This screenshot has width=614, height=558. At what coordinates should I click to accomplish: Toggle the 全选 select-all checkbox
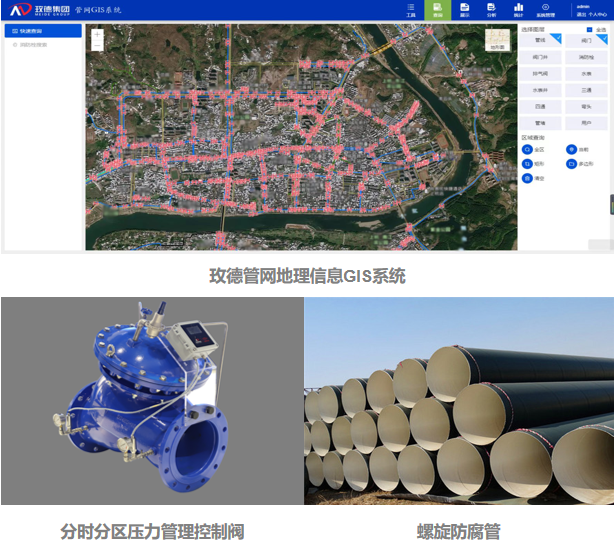(589, 30)
